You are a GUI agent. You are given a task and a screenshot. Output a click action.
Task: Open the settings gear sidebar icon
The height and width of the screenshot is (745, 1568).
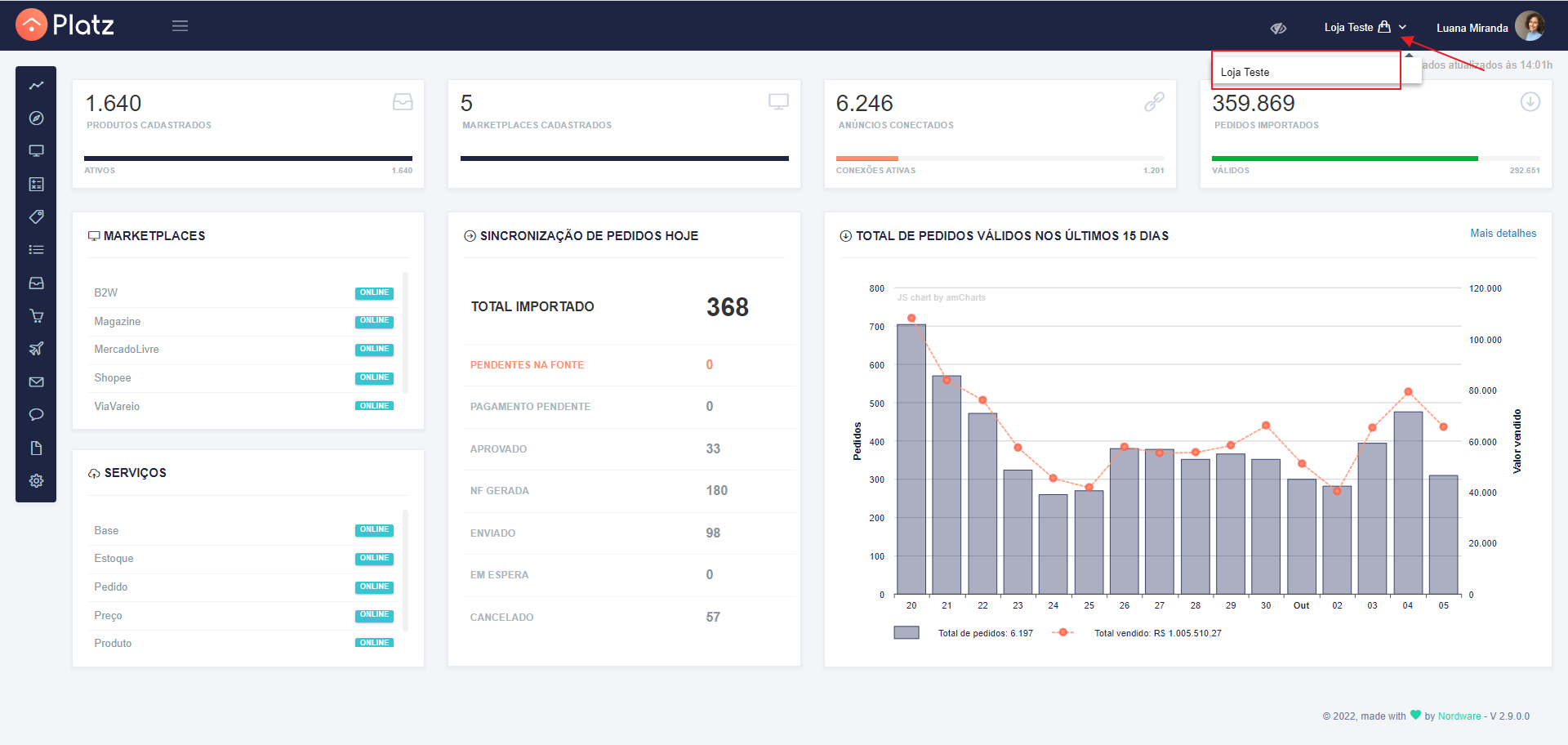36,480
